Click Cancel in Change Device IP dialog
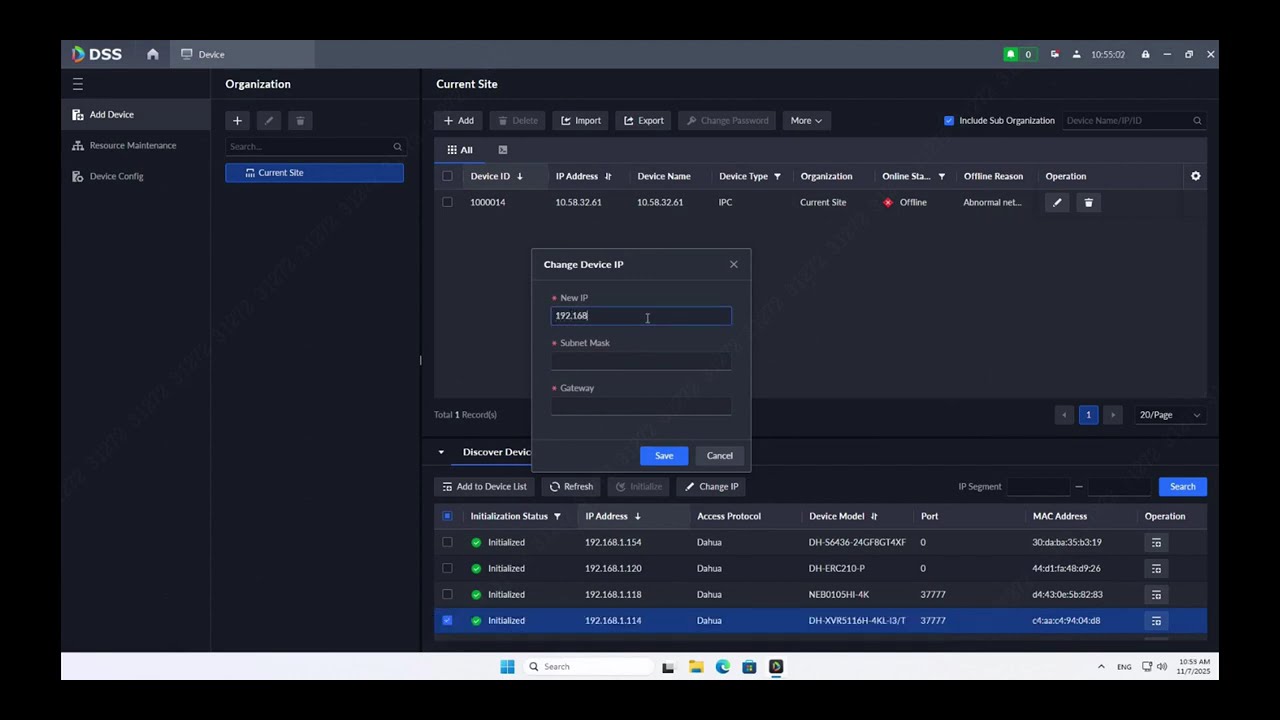Image resolution: width=1280 pixels, height=720 pixels. (720, 456)
